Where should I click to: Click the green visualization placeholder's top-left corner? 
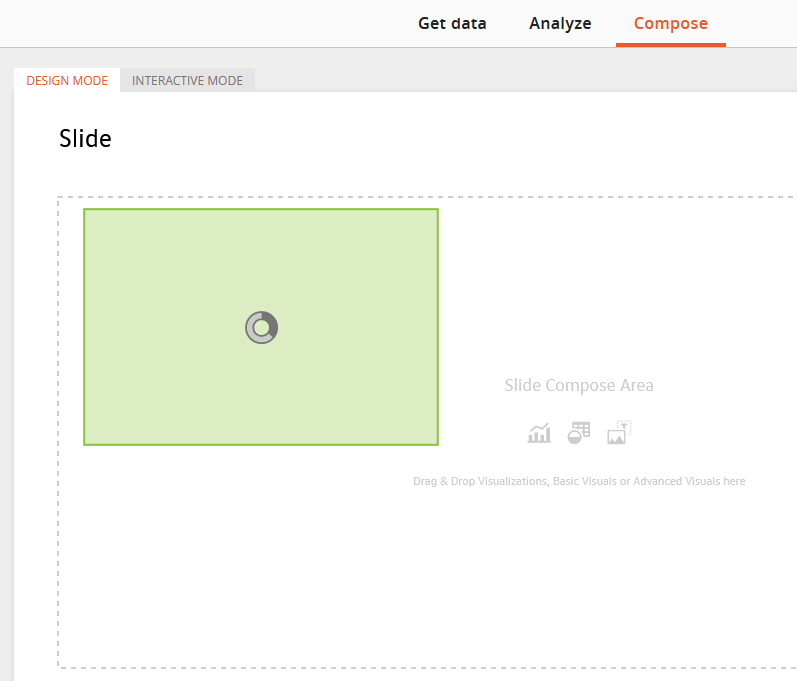click(x=85, y=210)
